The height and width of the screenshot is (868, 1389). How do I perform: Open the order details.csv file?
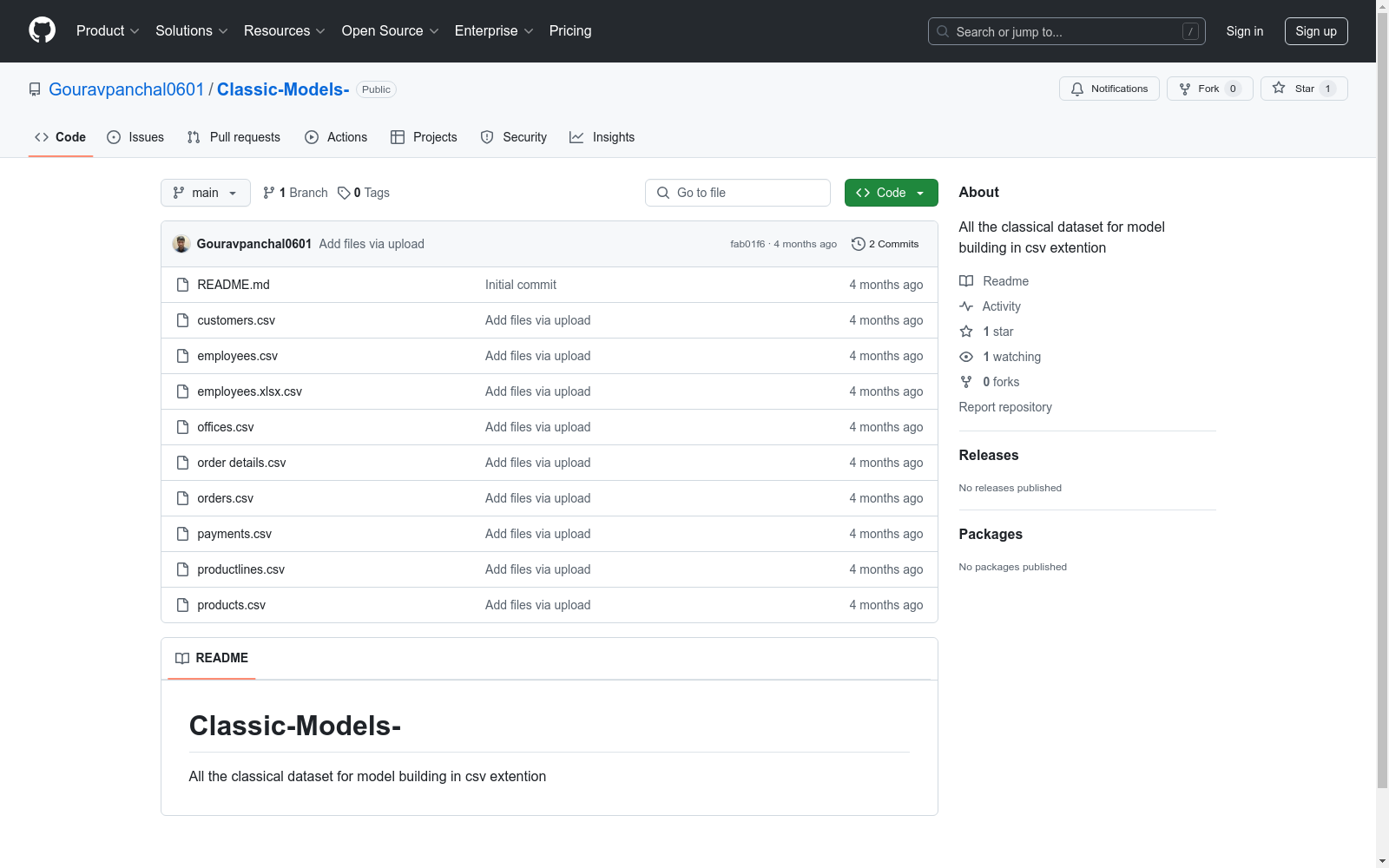pyautogui.click(x=241, y=463)
